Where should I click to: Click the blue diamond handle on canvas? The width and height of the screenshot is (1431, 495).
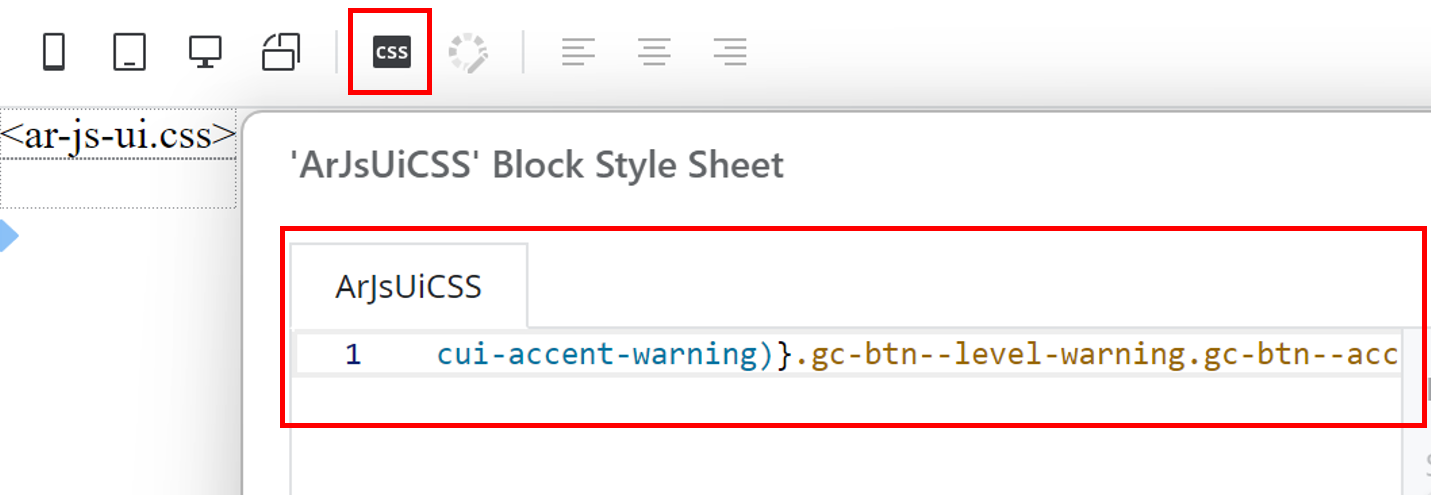(8, 237)
